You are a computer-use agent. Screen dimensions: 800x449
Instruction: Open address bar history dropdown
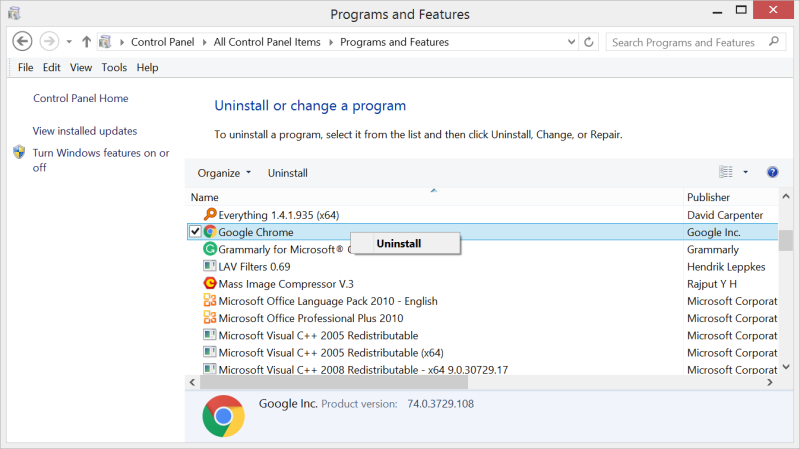pos(571,42)
